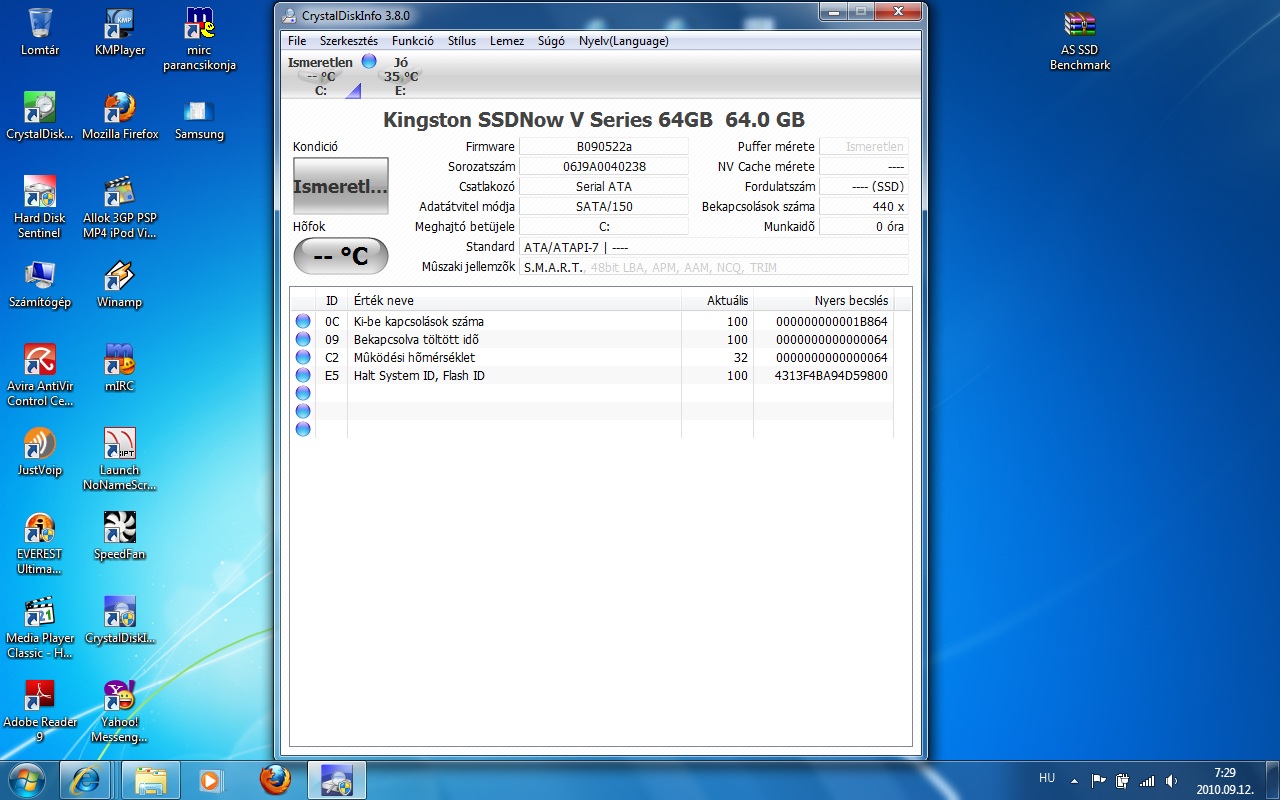The width and height of the screenshot is (1280, 800).
Task: Click the status orb on row 0C
Action: point(303,321)
